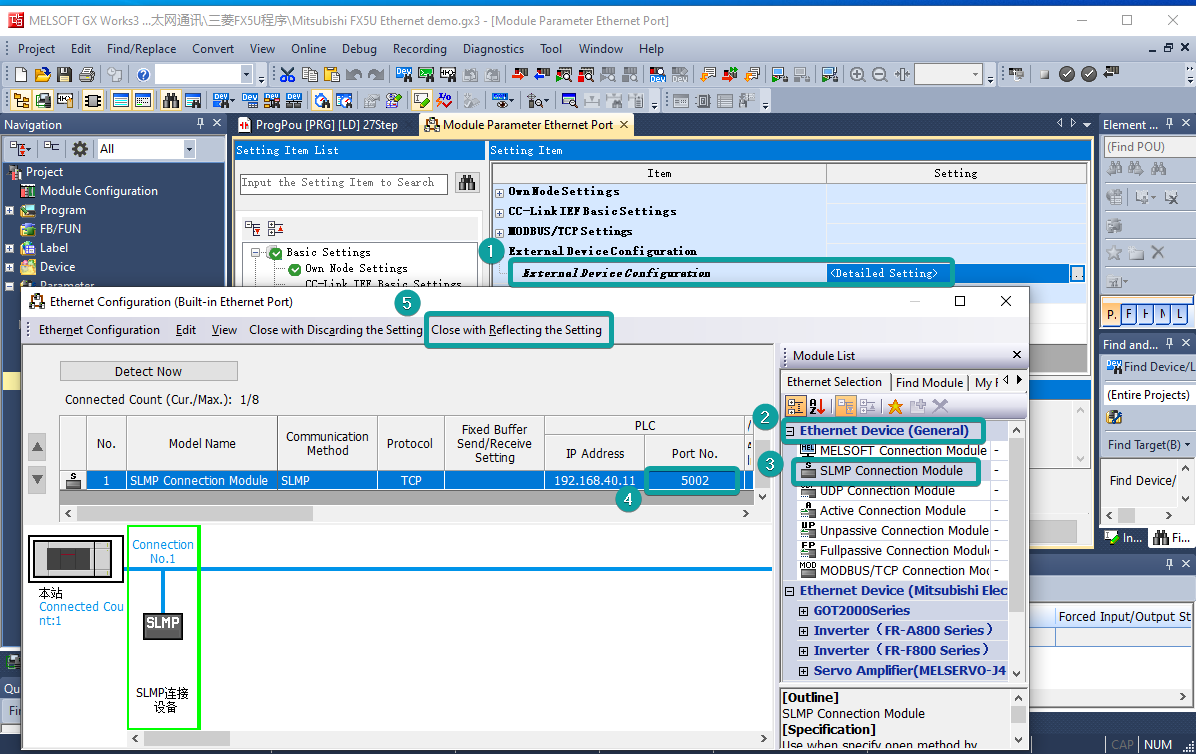Click the binoculars search icon in Setting Item List

(x=466, y=183)
